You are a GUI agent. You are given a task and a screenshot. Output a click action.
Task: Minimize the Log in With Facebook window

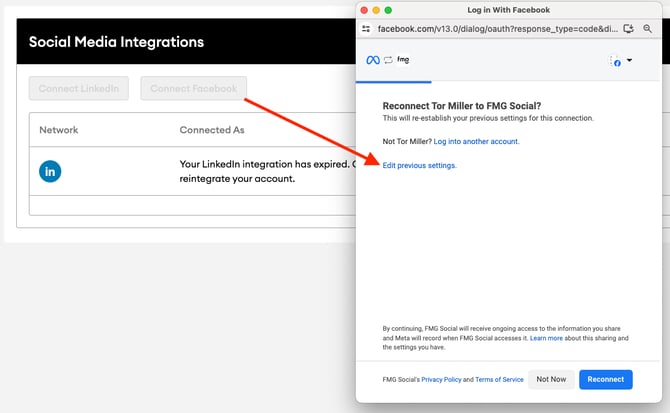coord(376,10)
